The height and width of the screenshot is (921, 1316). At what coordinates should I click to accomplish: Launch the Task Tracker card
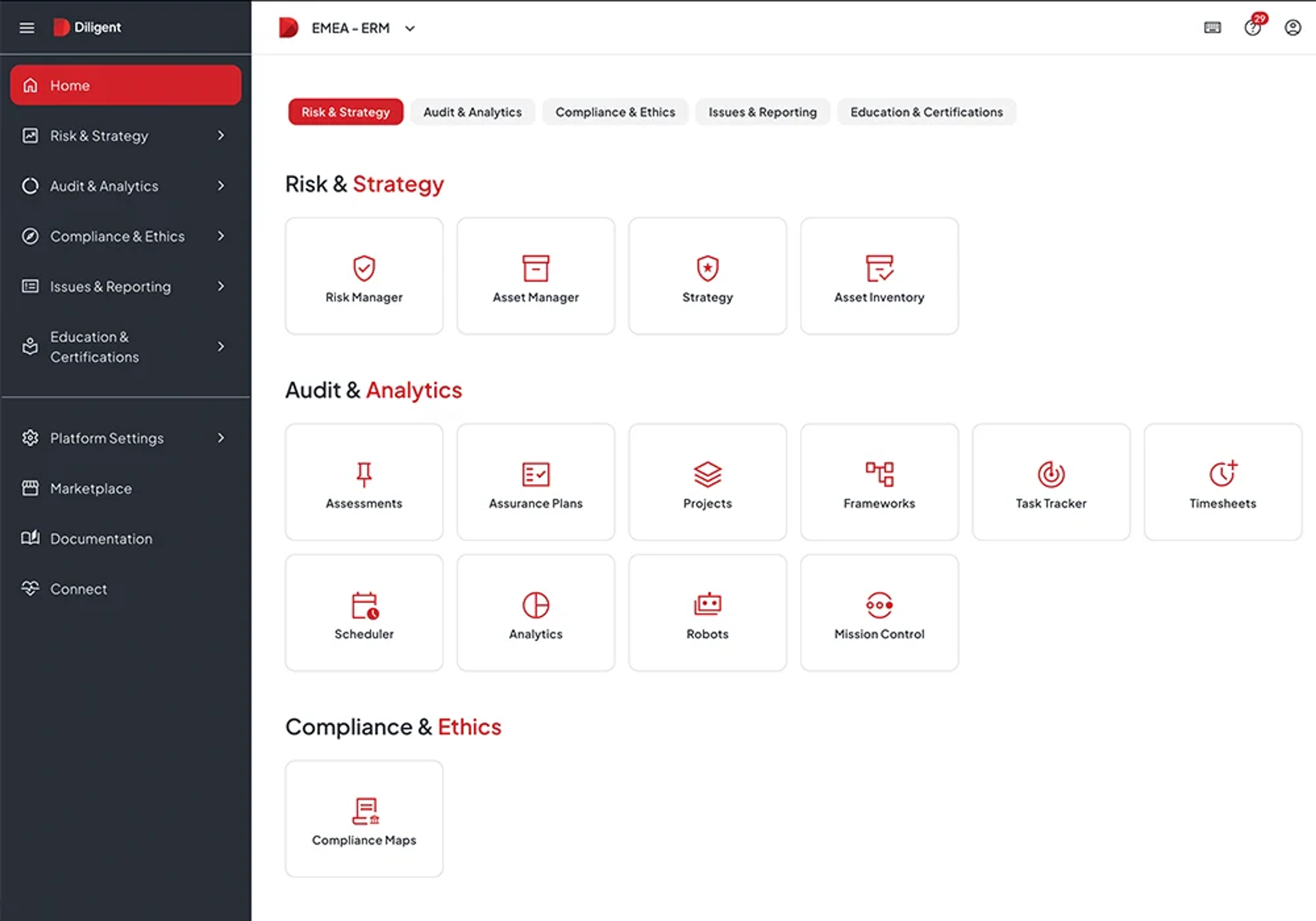[1051, 482]
